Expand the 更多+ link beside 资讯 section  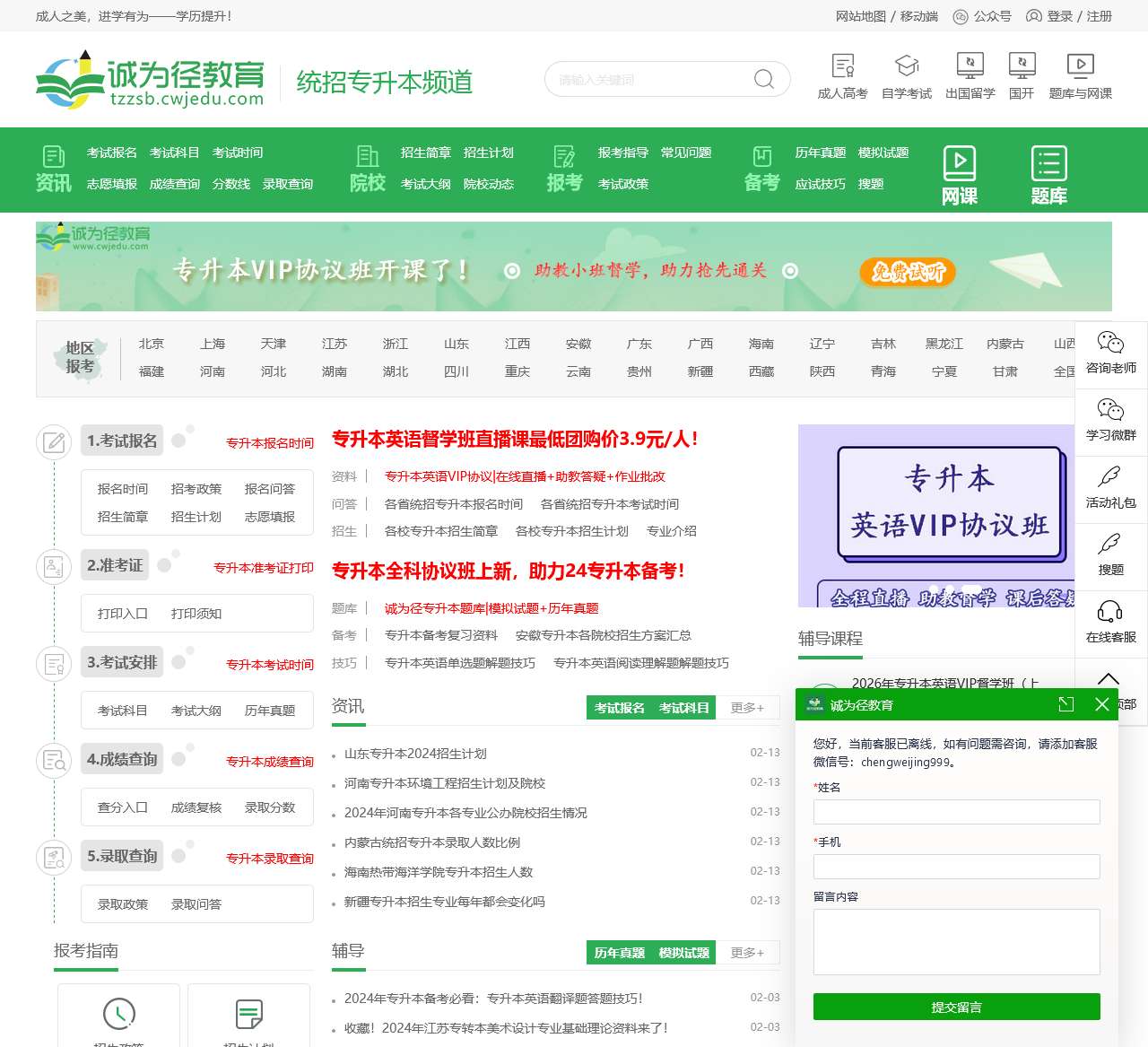point(748,707)
